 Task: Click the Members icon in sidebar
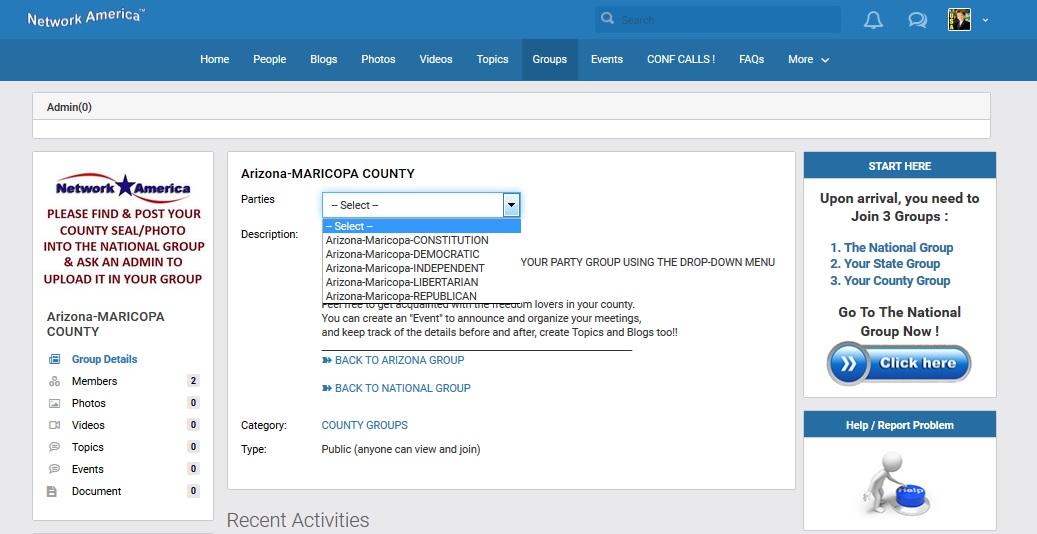point(53,381)
